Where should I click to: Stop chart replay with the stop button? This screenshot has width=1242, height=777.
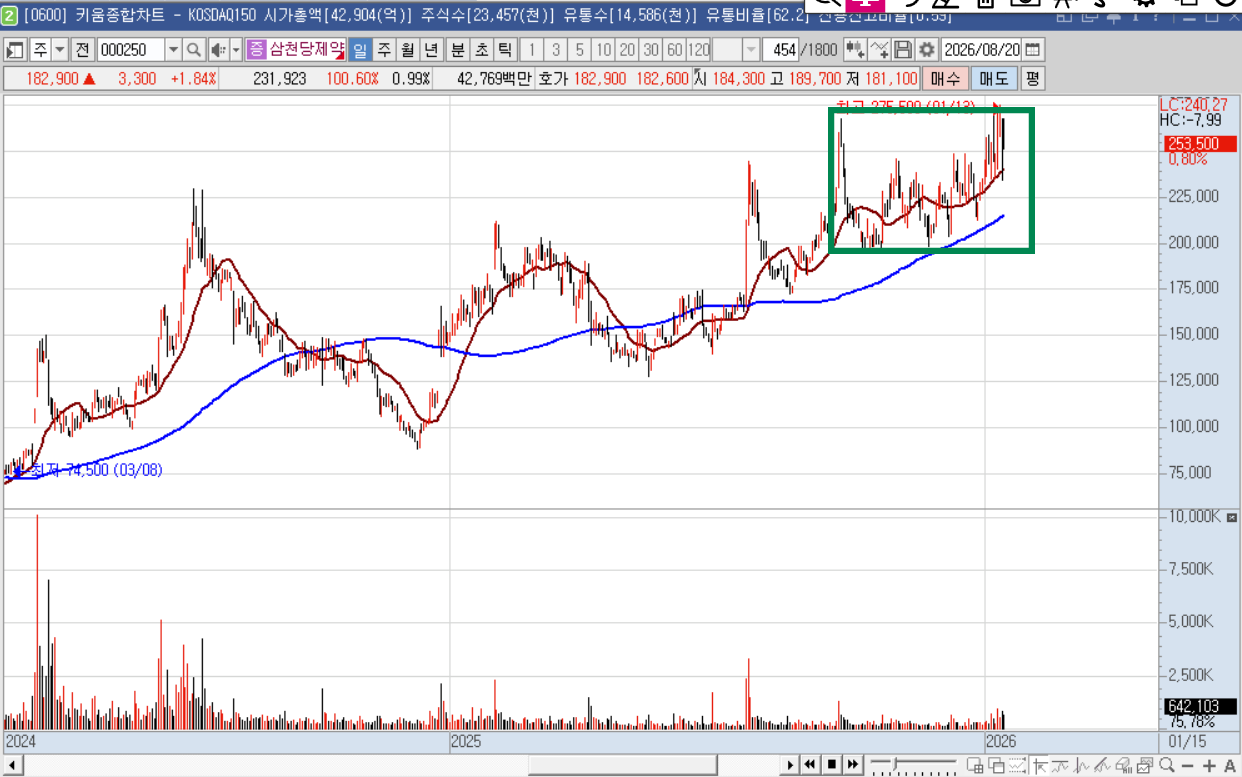pyautogui.click(x=831, y=765)
